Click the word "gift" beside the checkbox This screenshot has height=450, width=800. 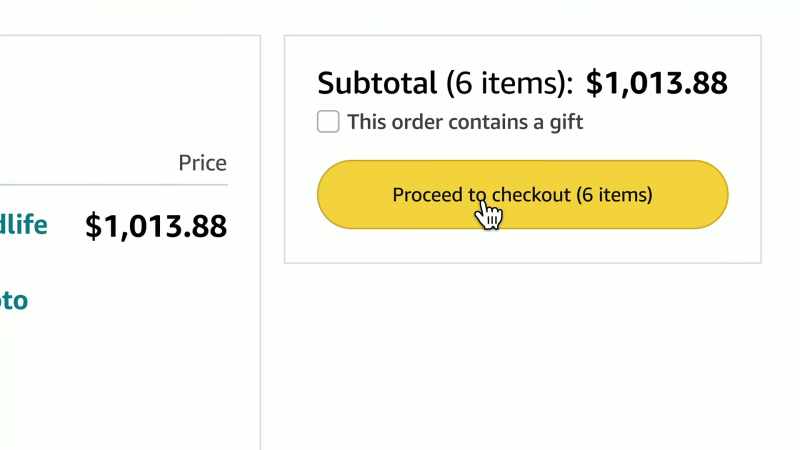566,123
